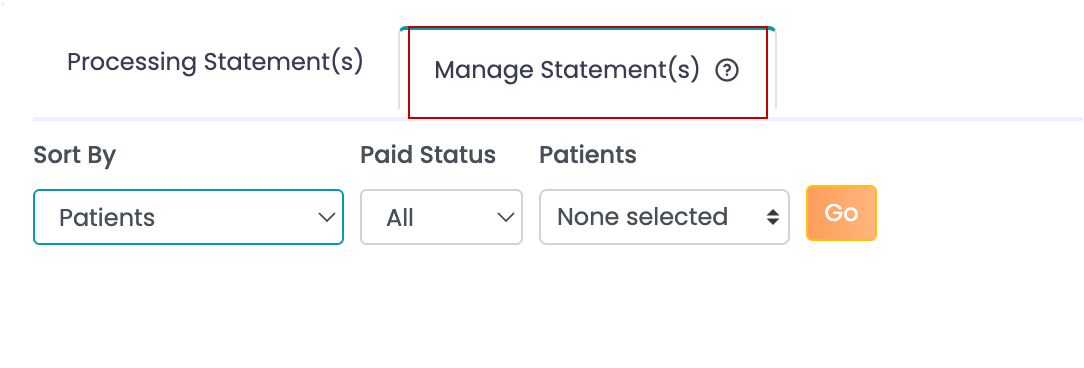The width and height of the screenshot is (1084, 368).
Task: Open the Patients multi-select dropdown
Action: [x=664, y=217]
